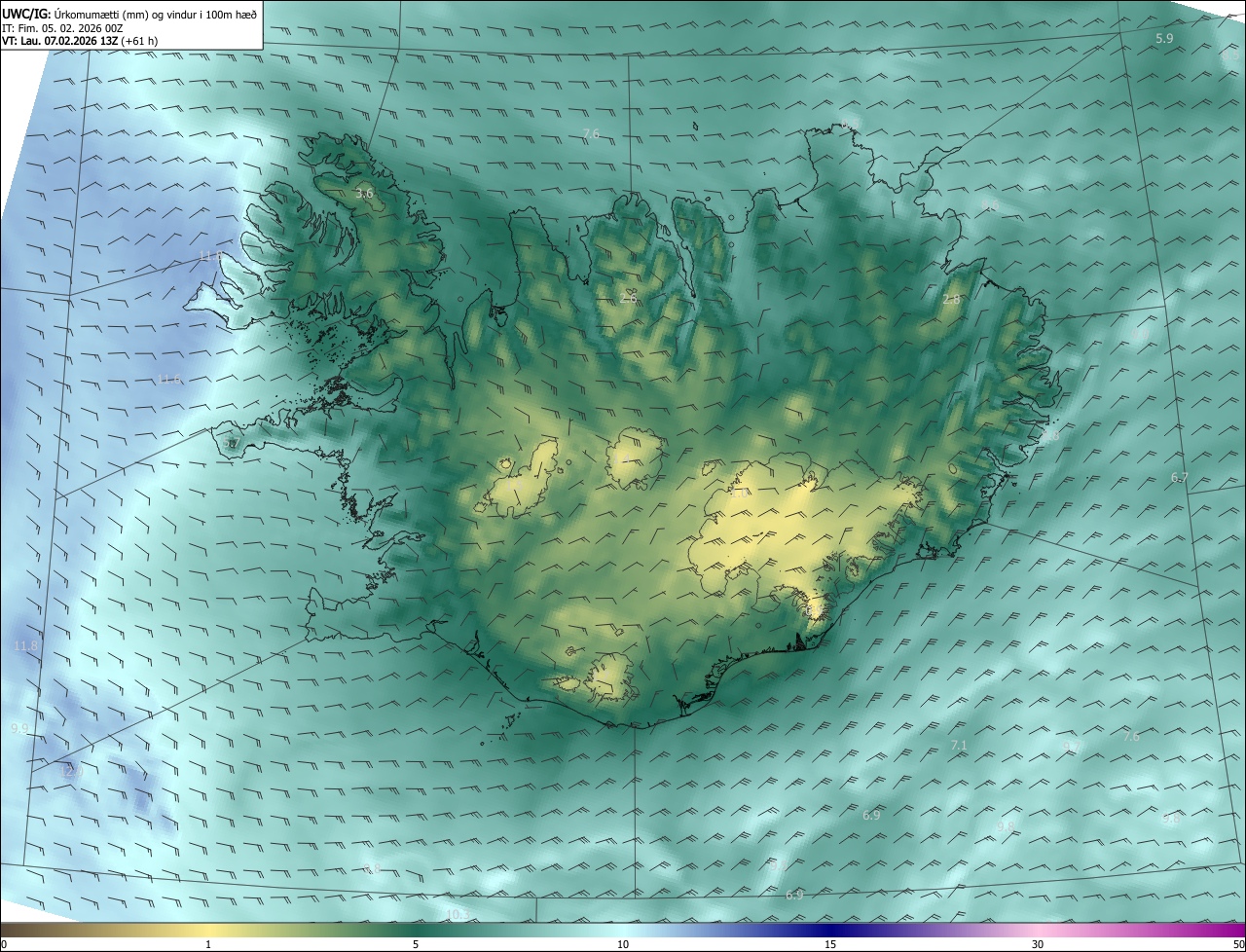Select the title line 'UWC/IG: Úrkomumætti (mm) og vindur í 100m hæð'

tap(129, 14)
